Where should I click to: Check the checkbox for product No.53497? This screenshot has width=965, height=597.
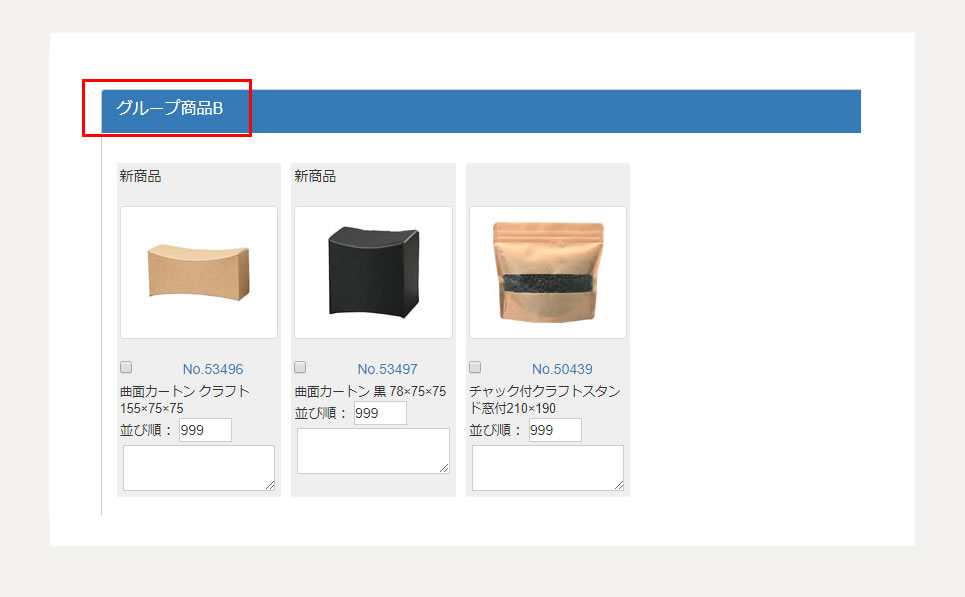click(300, 367)
